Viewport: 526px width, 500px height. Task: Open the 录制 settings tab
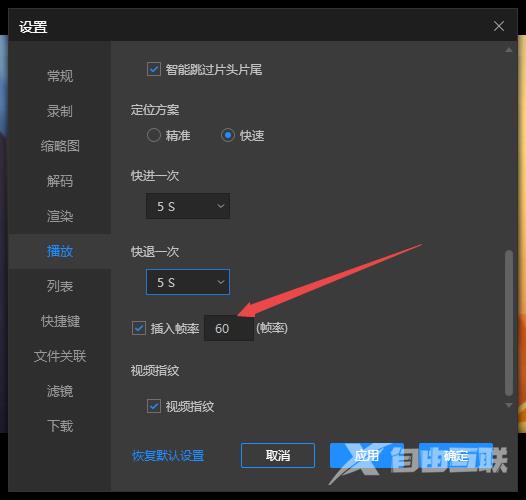click(x=60, y=111)
